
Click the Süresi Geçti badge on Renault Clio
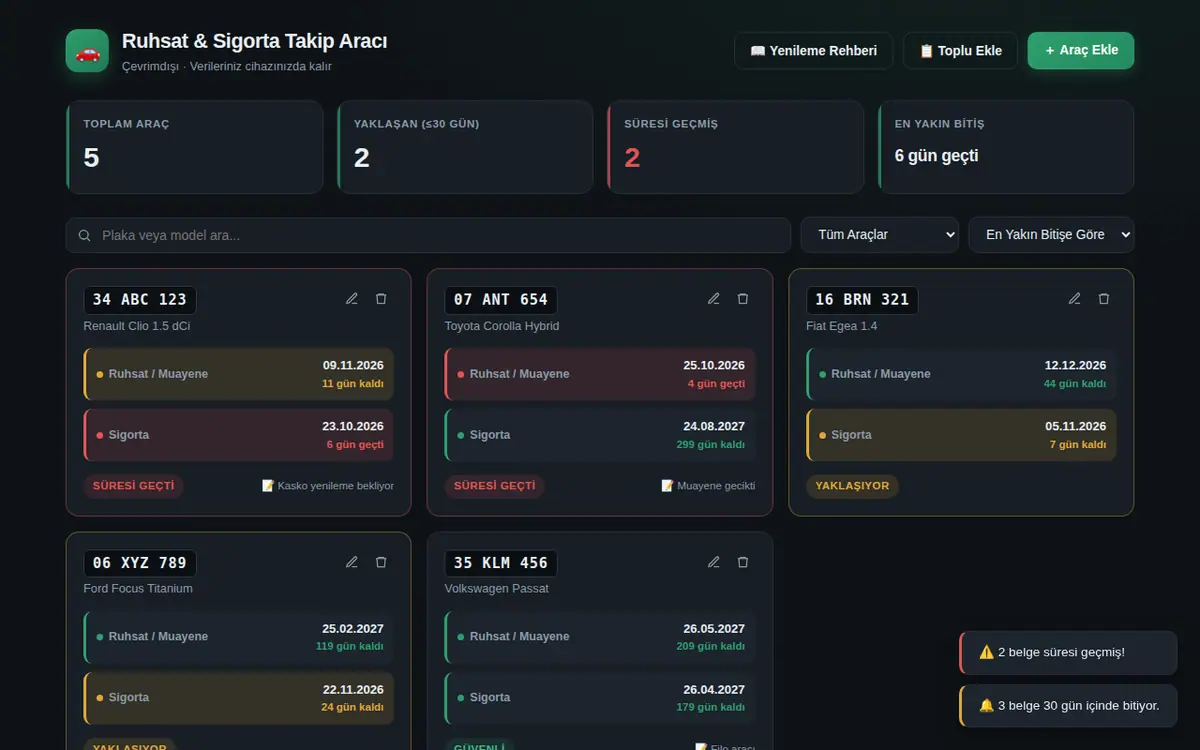click(x=134, y=486)
